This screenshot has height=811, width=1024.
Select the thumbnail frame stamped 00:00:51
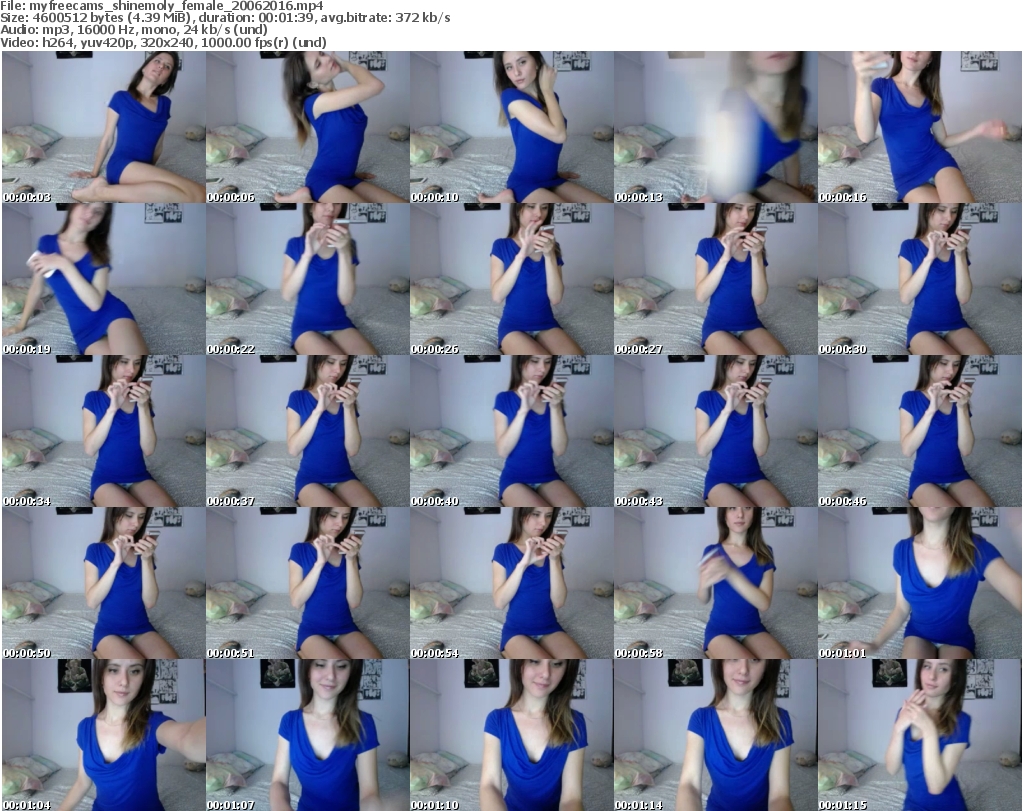(x=308, y=583)
